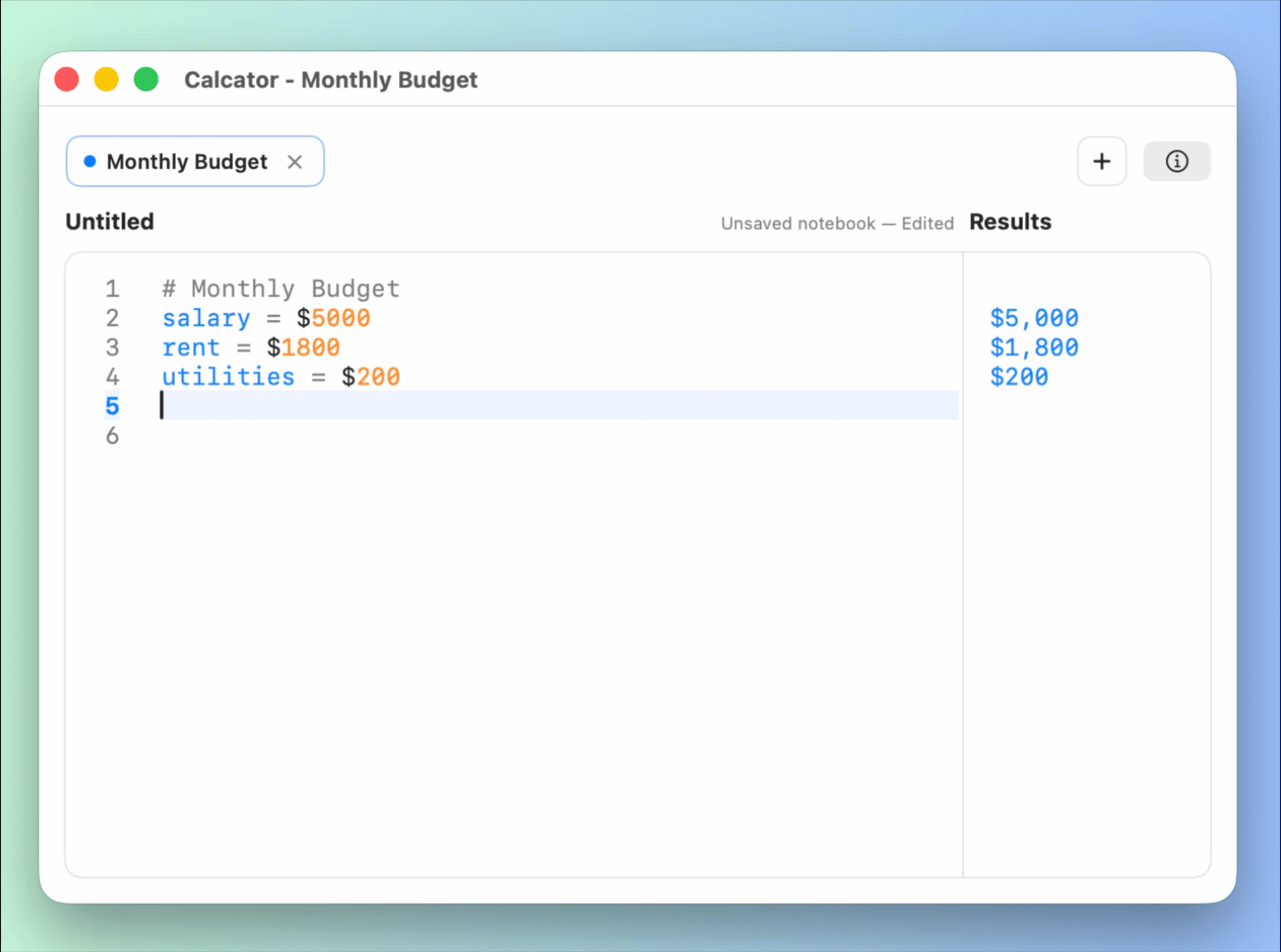Viewport: 1281px width, 952px height.
Task: Rename the Untitled notebook title
Action: pos(110,222)
